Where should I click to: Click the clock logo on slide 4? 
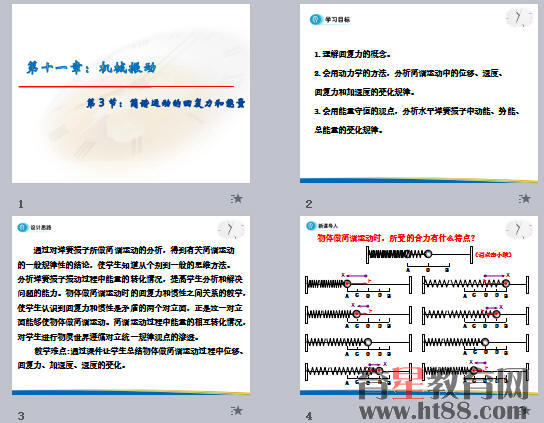[x=519, y=229]
